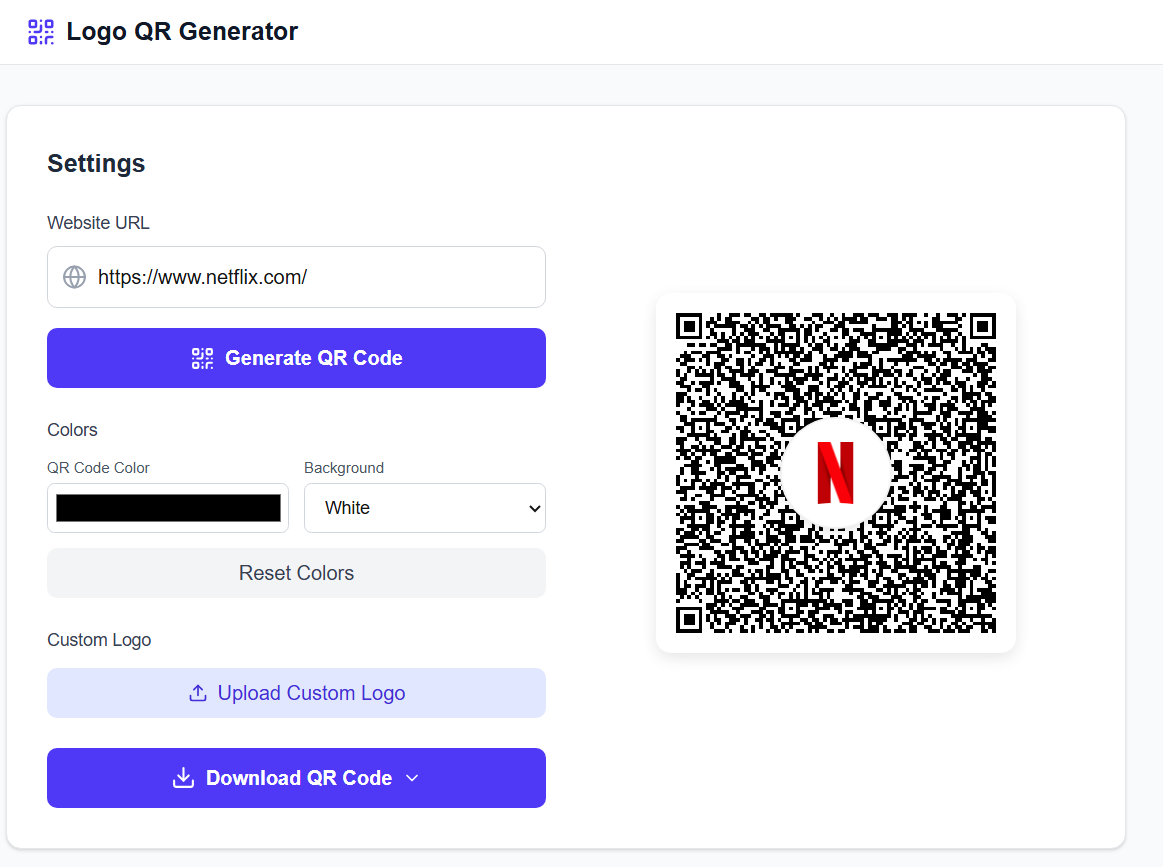Viewport: 1163px width, 867px height.
Task: Open the black QR Code Color swatch
Action: [x=168, y=508]
